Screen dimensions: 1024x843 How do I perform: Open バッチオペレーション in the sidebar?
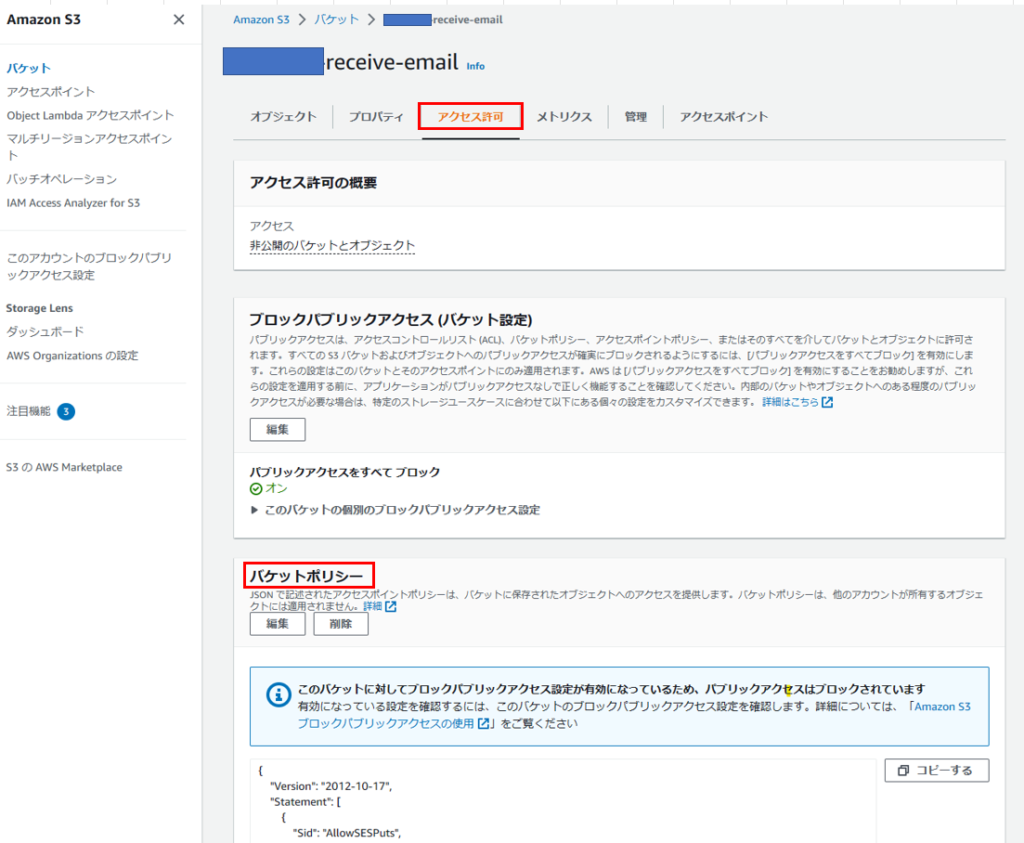[62, 179]
